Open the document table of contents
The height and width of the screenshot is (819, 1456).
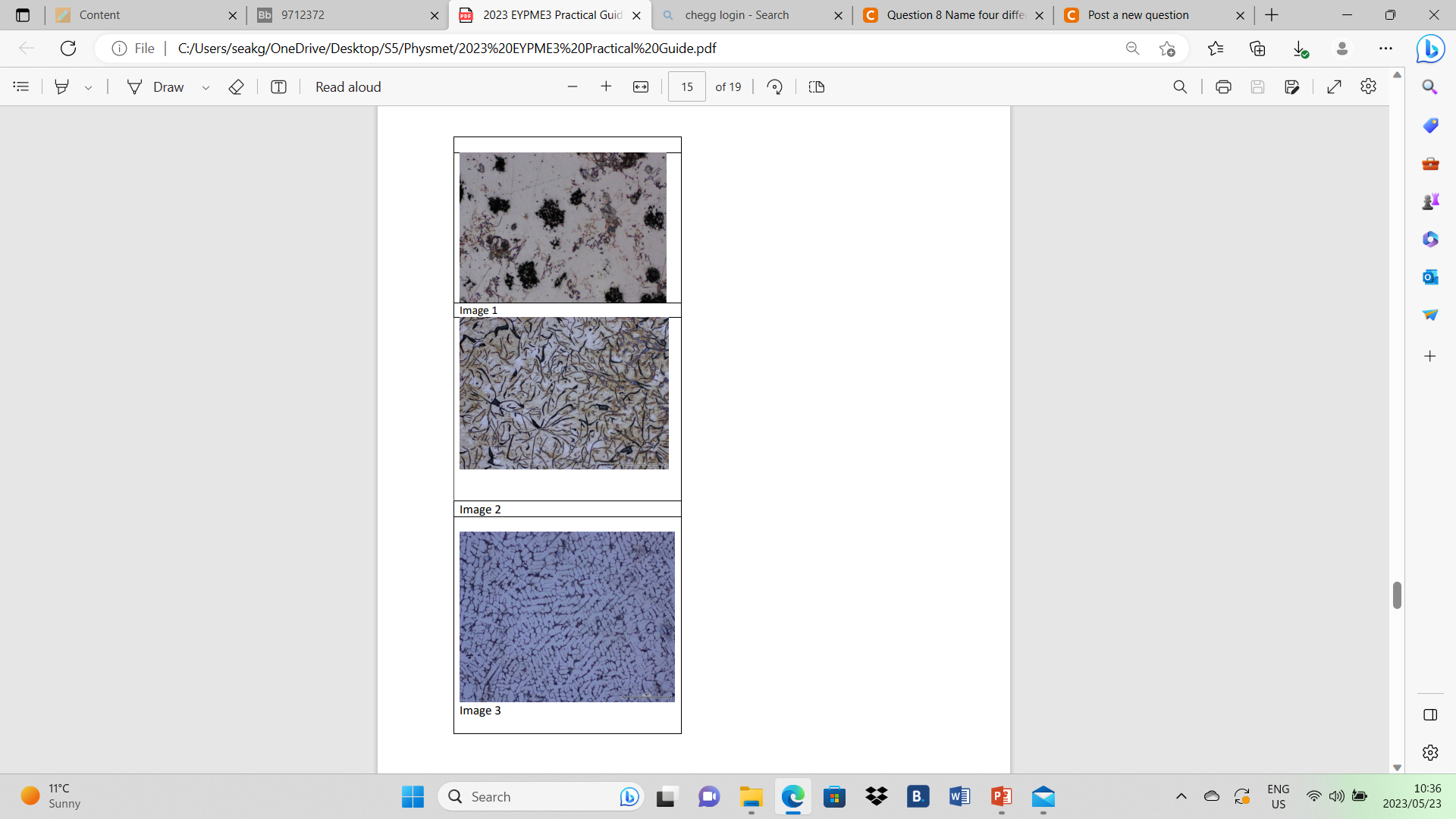click(x=20, y=86)
